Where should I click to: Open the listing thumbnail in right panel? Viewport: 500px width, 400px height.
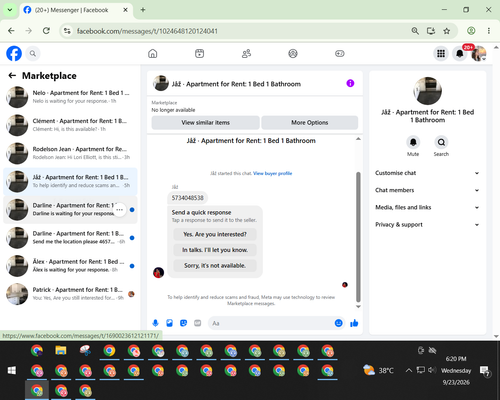[x=427, y=91]
